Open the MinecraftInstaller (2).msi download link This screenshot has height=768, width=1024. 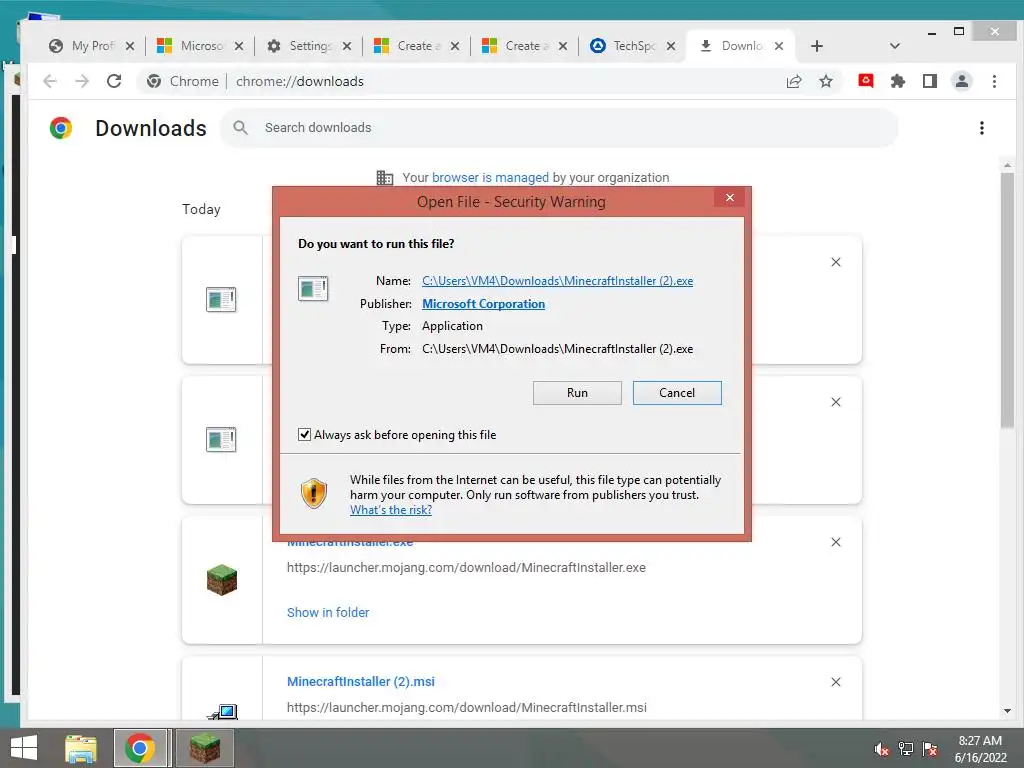(360, 681)
